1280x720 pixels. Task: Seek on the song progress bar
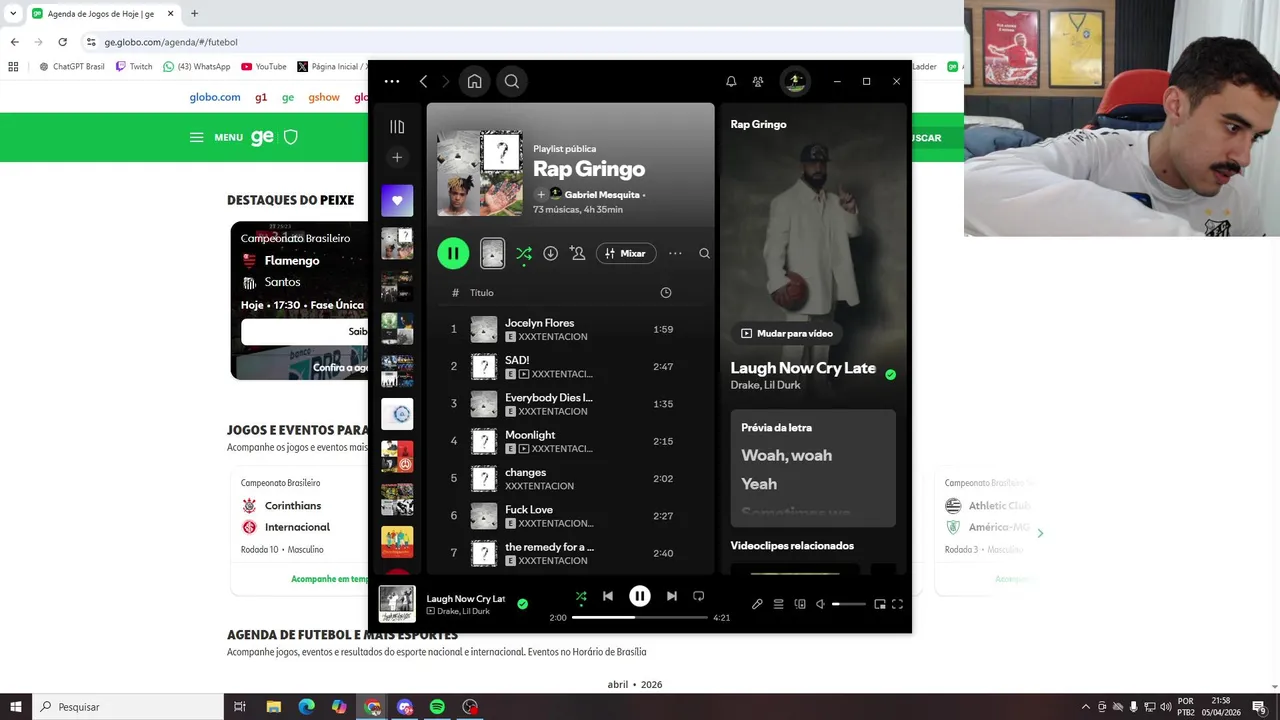(639, 617)
